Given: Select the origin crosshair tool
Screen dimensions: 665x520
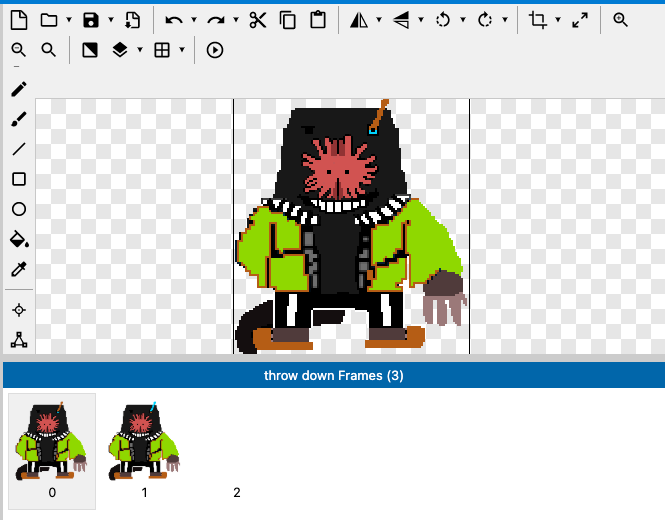Looking at the screenshot, I should [x=19, y=310].
